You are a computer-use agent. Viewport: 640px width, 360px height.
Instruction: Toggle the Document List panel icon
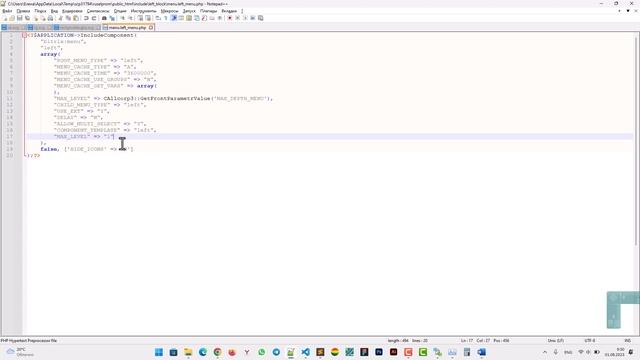(197, 18)
